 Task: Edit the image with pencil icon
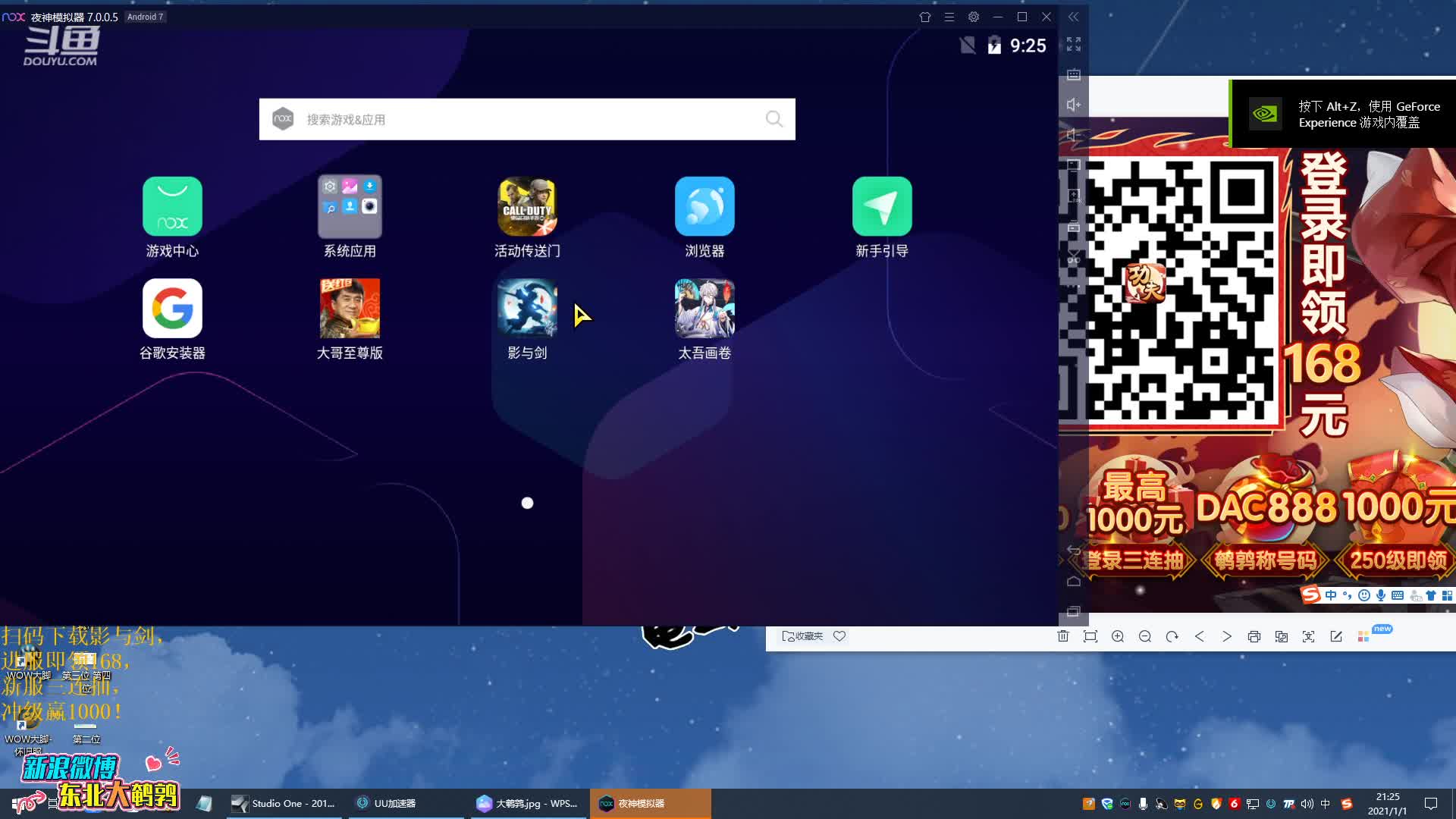click(x=1336, y=636)
